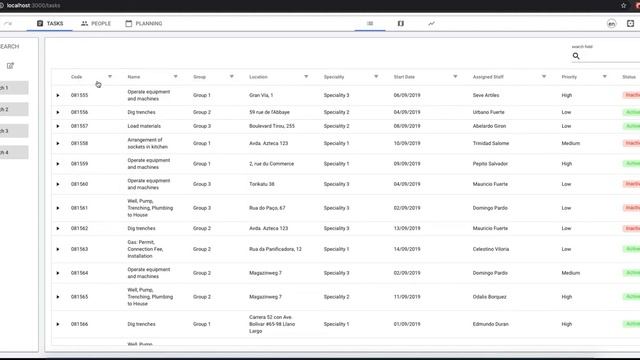
Task: Click date 14/09/2019 cell
Action: pyautogui.click(x=407, y=249)
